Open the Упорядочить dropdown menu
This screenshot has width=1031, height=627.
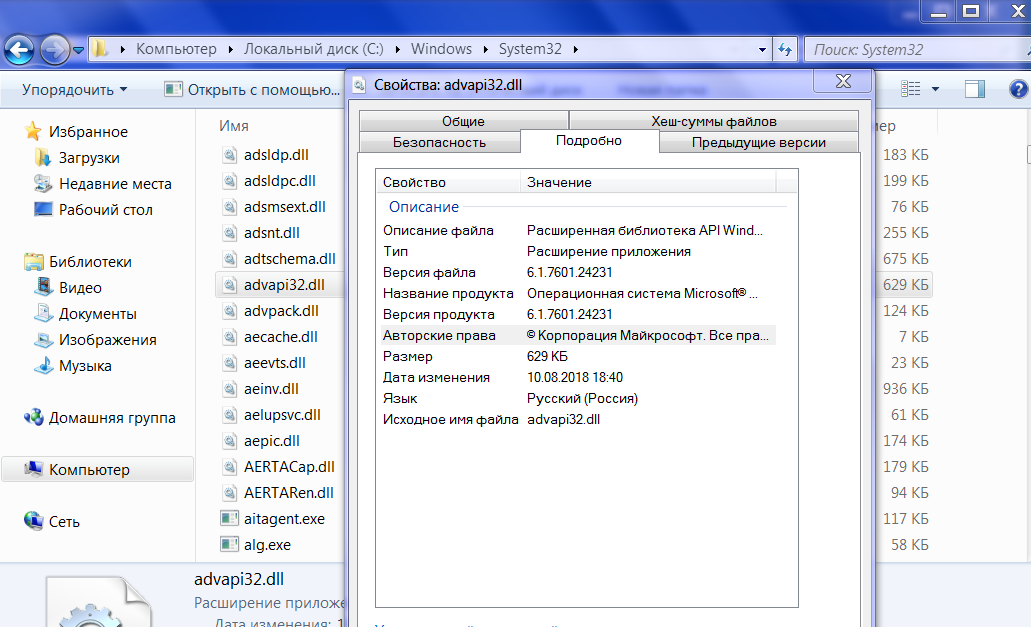(x=74, y=90)
